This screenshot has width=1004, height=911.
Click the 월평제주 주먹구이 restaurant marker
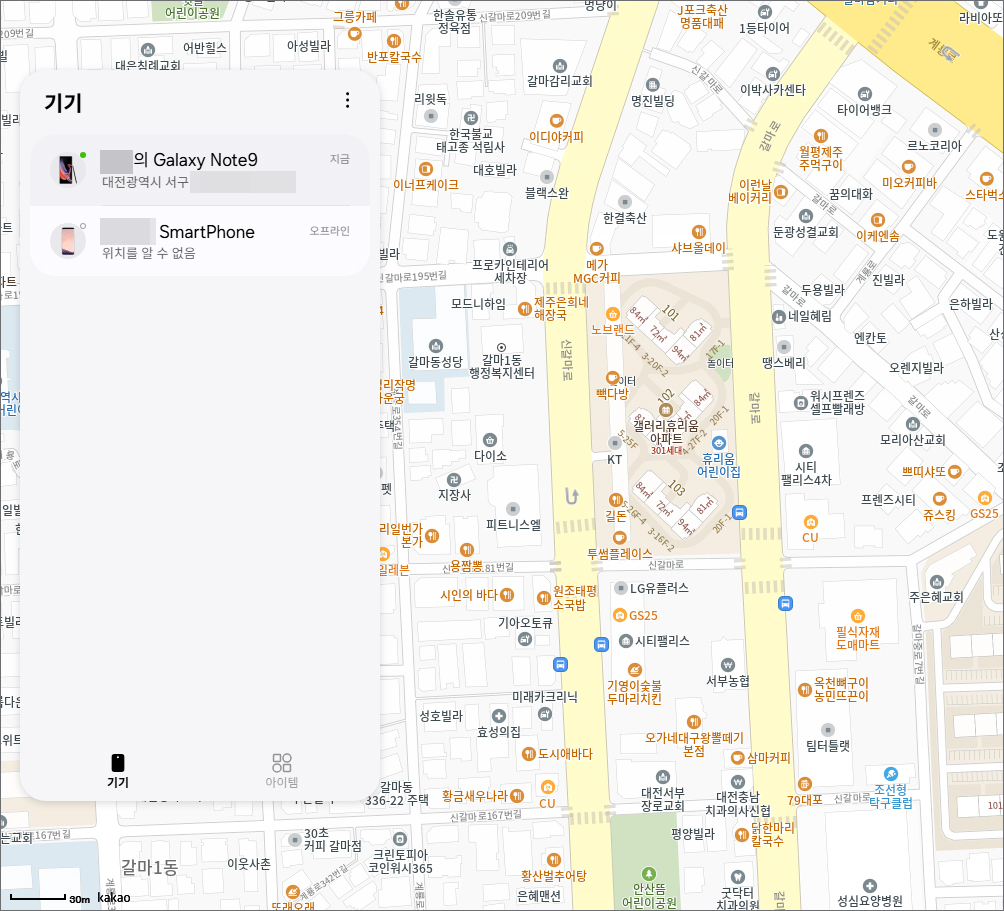pos(821,136)
